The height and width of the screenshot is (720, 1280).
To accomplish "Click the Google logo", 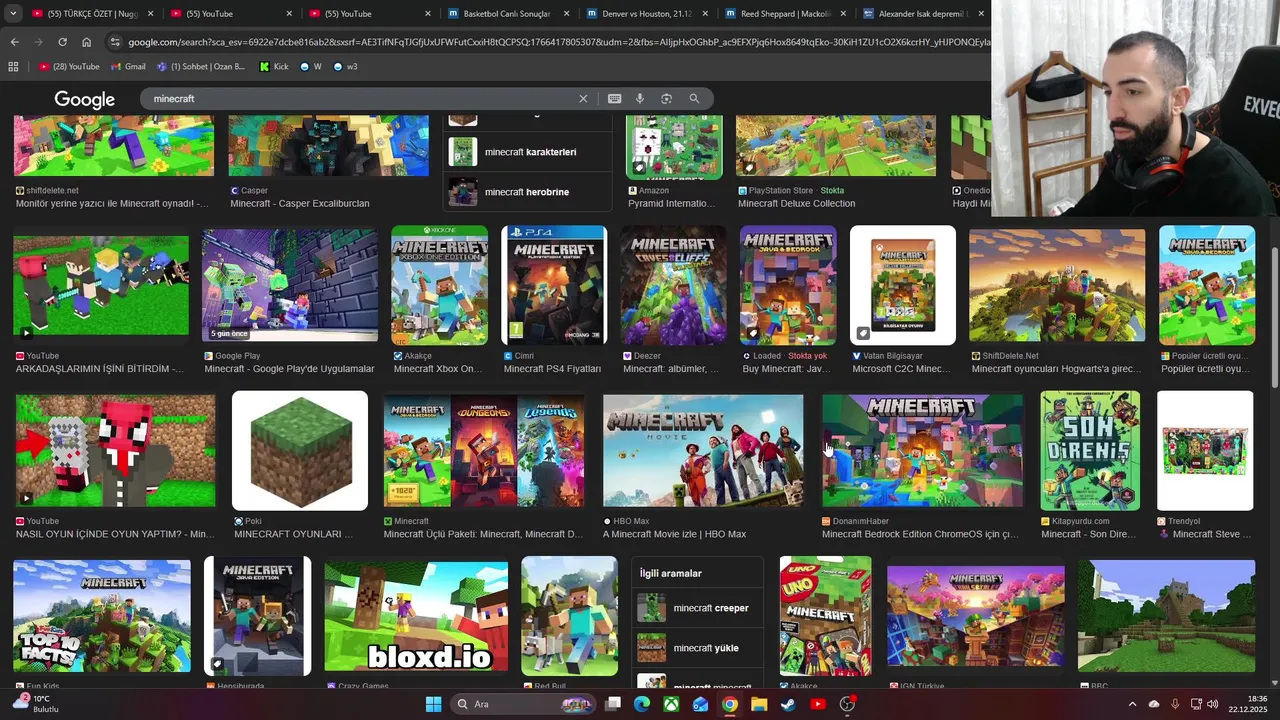I will click(x=85, y=99).
